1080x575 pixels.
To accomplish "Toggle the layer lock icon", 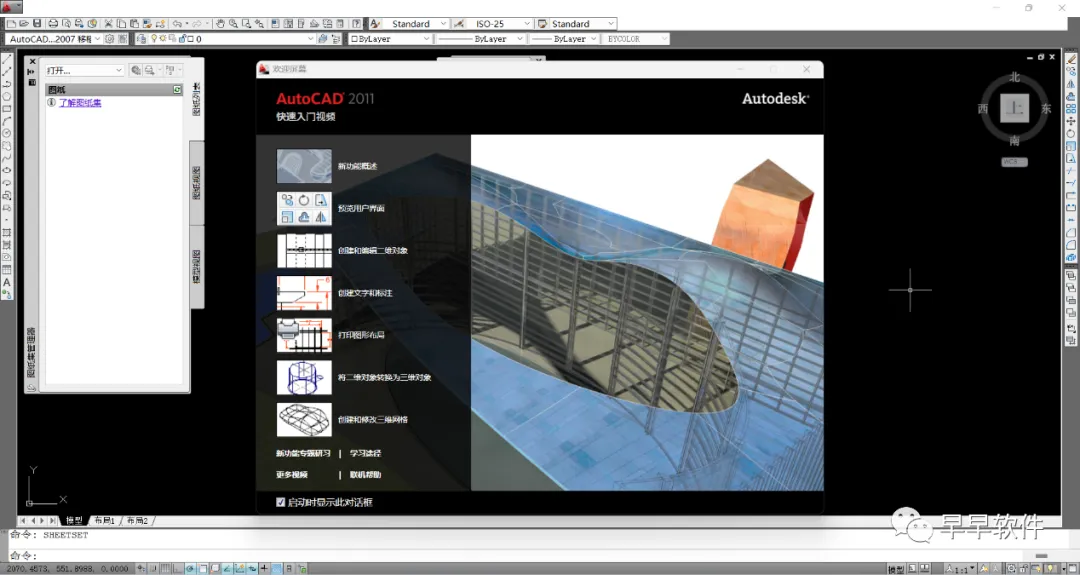I will (183, 39).
